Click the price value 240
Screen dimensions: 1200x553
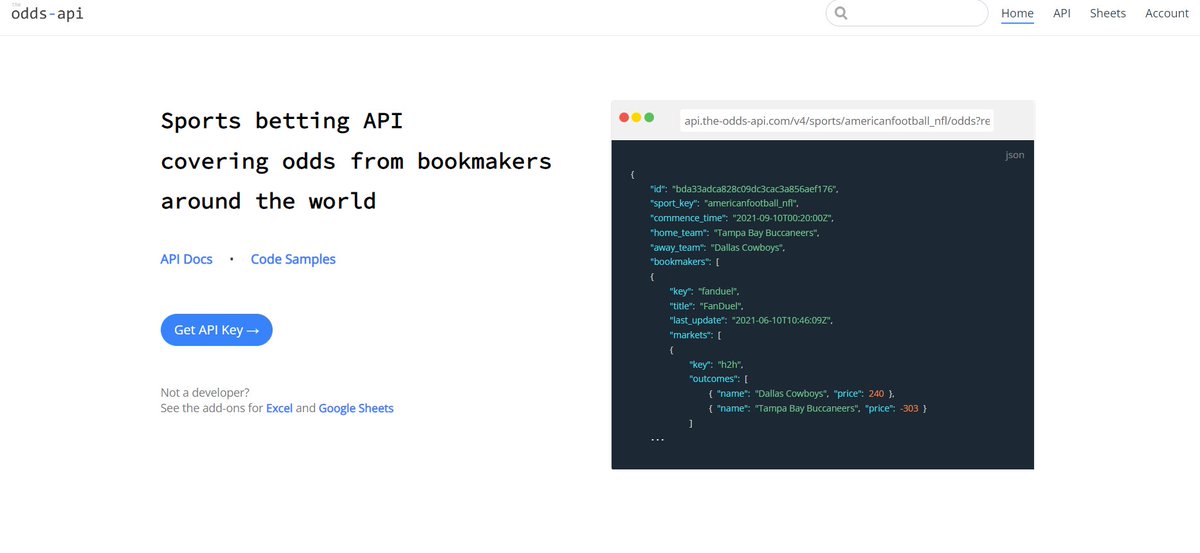click(x=876, y=394)
